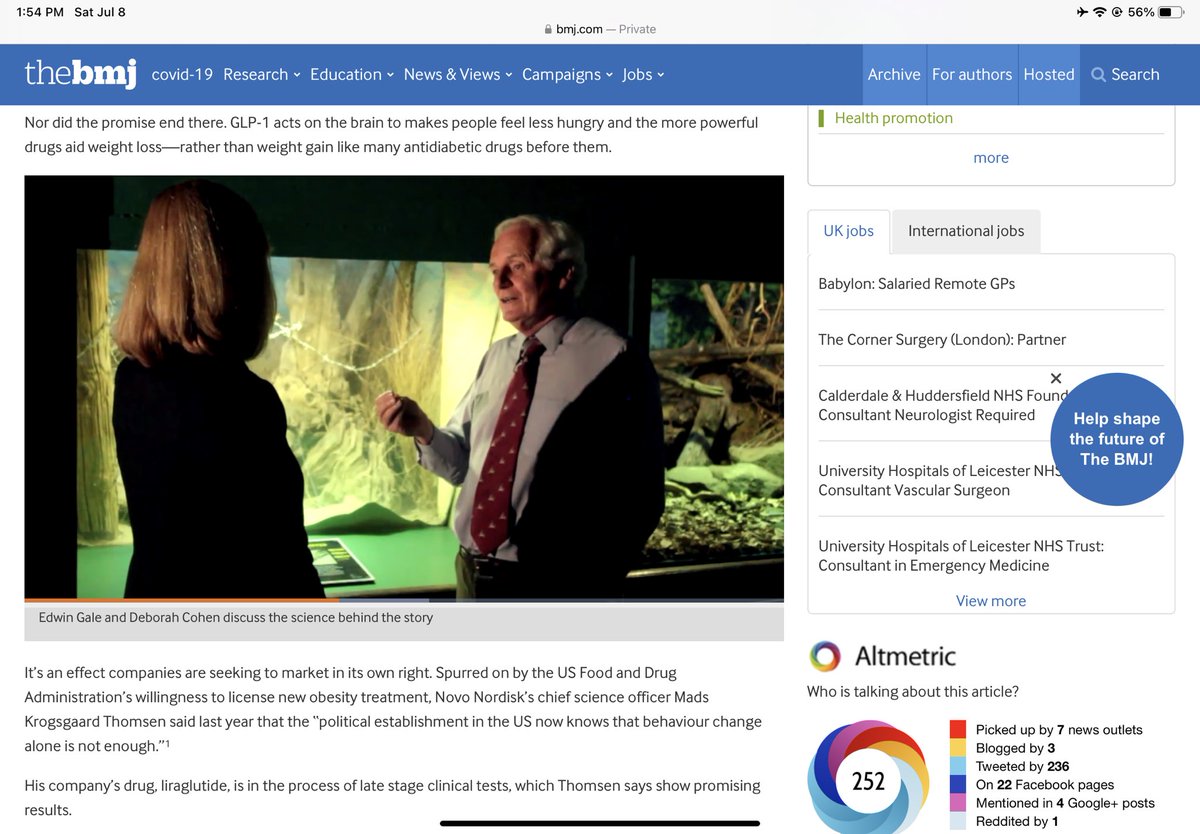
Task: Select the covid-19 menu item
Action: (181, 74)
